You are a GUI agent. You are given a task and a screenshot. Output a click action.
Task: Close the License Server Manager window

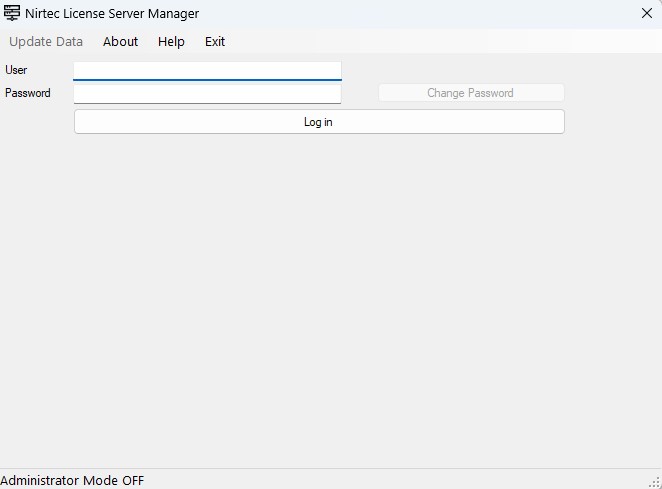646,14
